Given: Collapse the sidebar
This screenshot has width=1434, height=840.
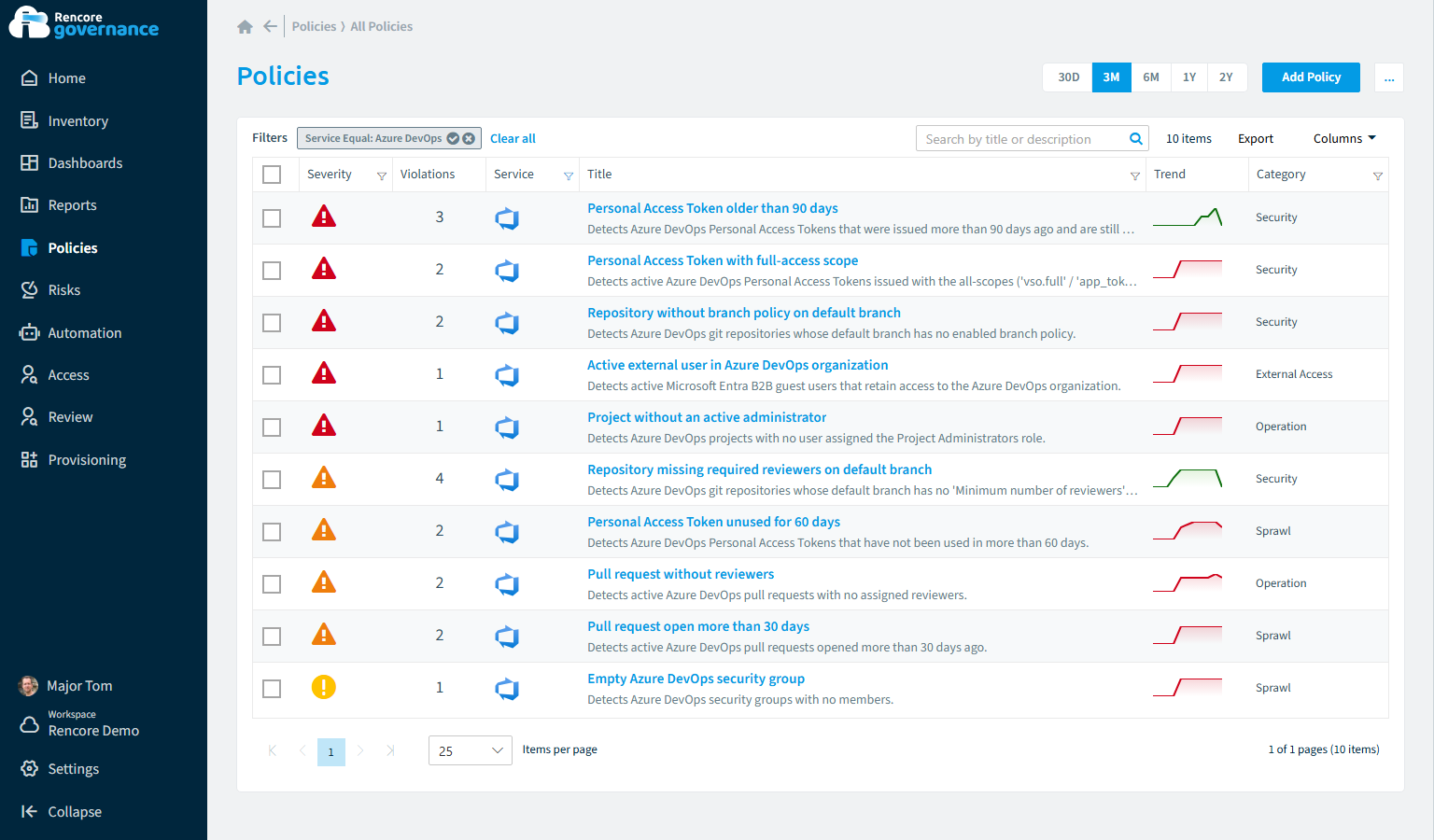Looking at the screenshot, I should [62, 812].
